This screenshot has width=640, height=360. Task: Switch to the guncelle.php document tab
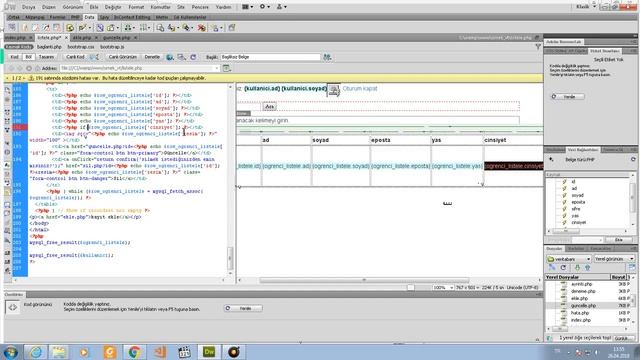click(116, 38)
